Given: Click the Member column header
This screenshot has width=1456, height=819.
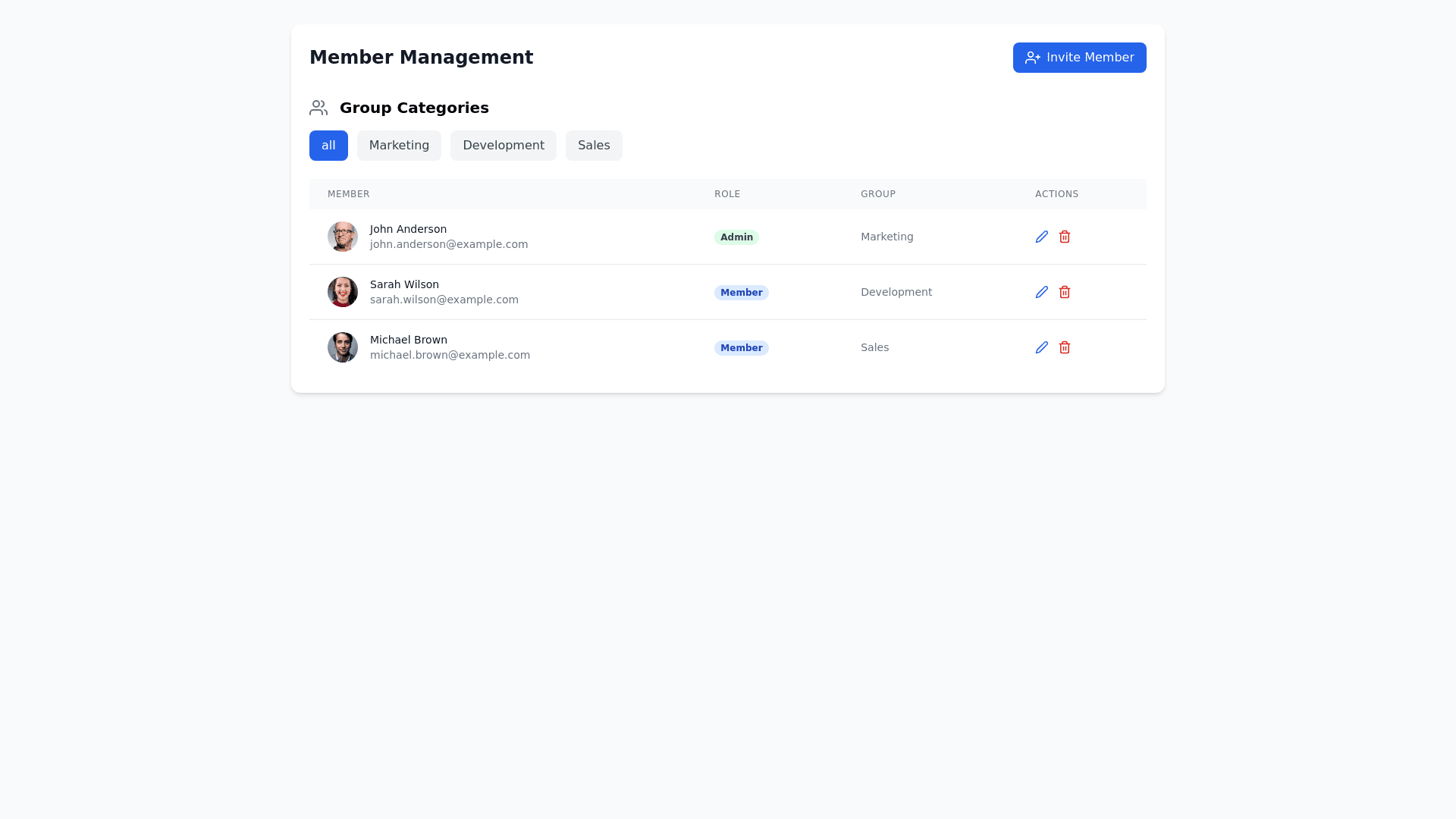Looking at the screenshot, I should pyautogui.click(x=349, y=194).
